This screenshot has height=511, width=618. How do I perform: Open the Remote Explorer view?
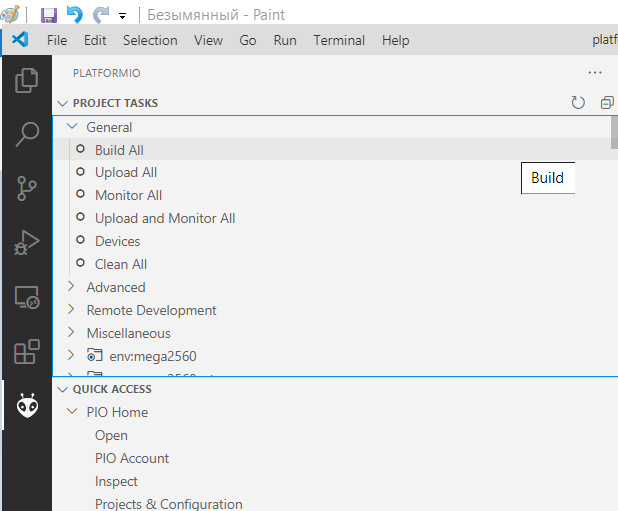coord(27,297)
